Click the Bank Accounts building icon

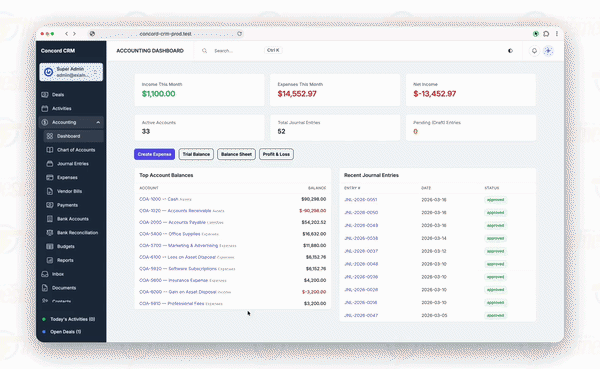[x=50, y=219]
